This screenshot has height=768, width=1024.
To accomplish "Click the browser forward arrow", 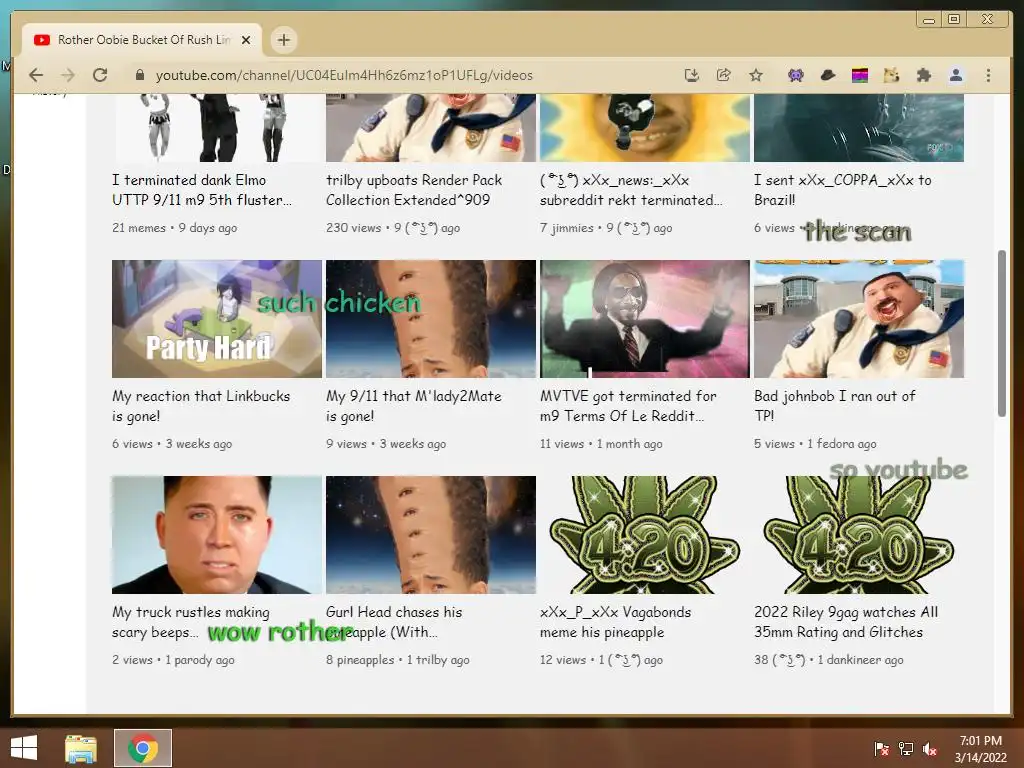I will click(x=68, y=75).
